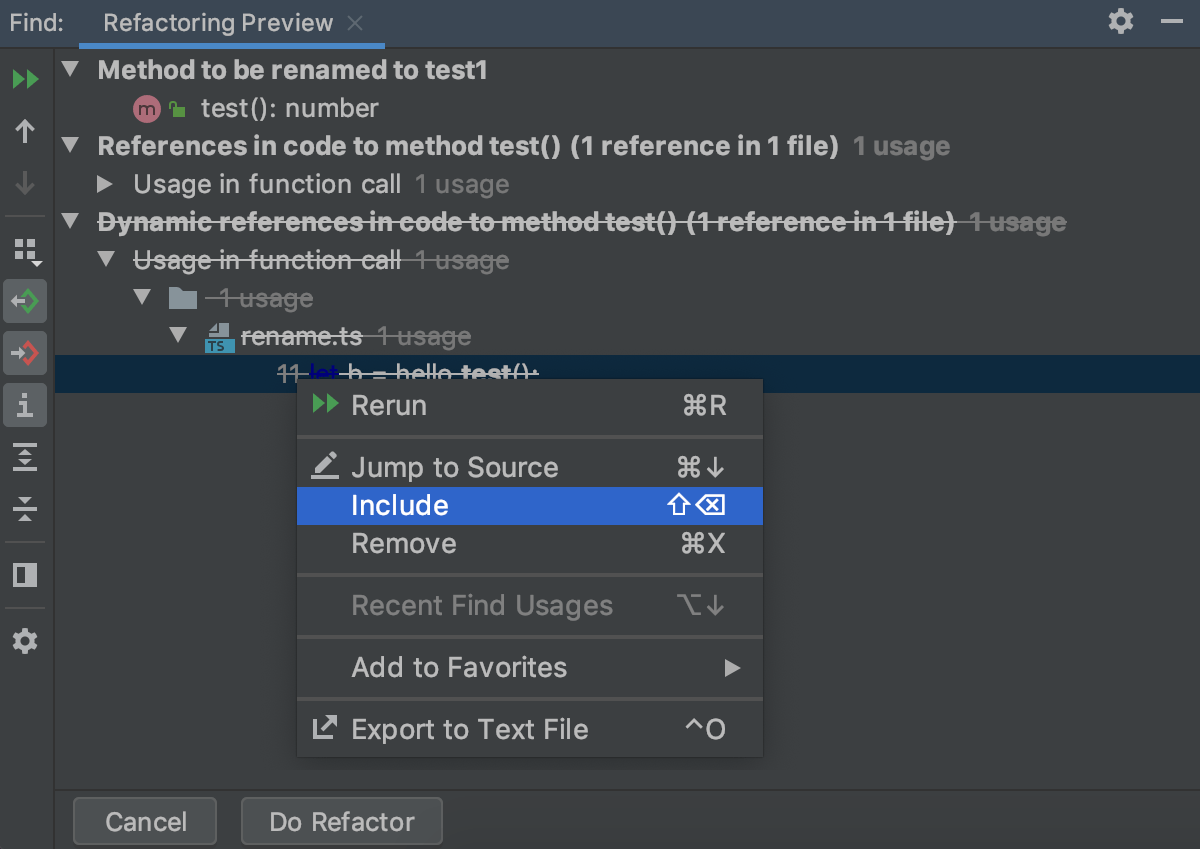The image size is (1200, 849).
Task: Click the green Rerun arrows in sidebar
Action: point(26,80)
